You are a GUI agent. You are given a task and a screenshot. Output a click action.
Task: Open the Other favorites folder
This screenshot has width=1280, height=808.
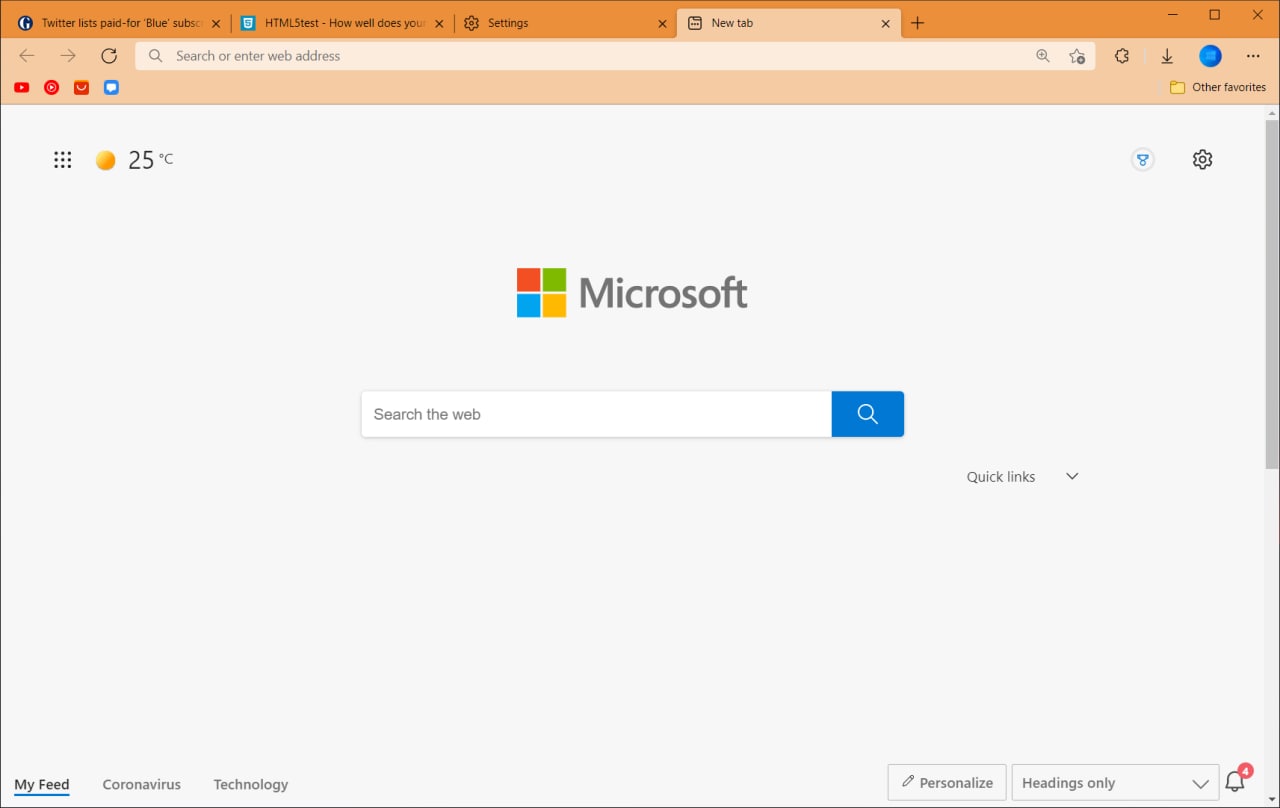[x=1218, y=88]
